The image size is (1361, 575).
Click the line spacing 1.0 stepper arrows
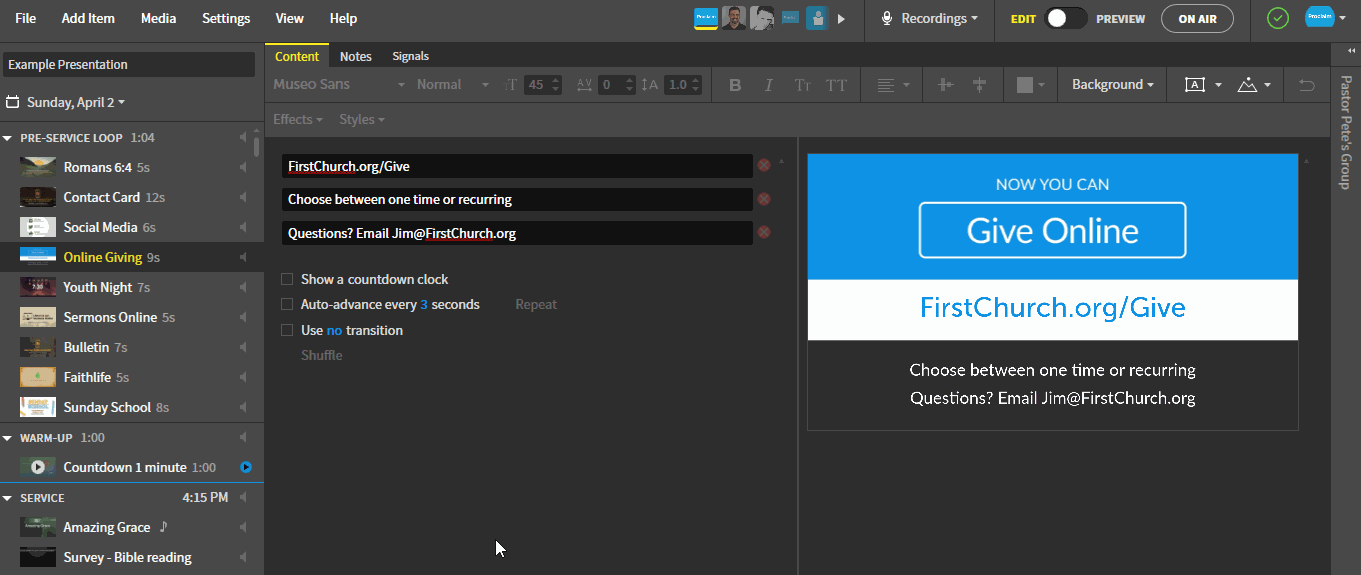click(x=697, y=85)
